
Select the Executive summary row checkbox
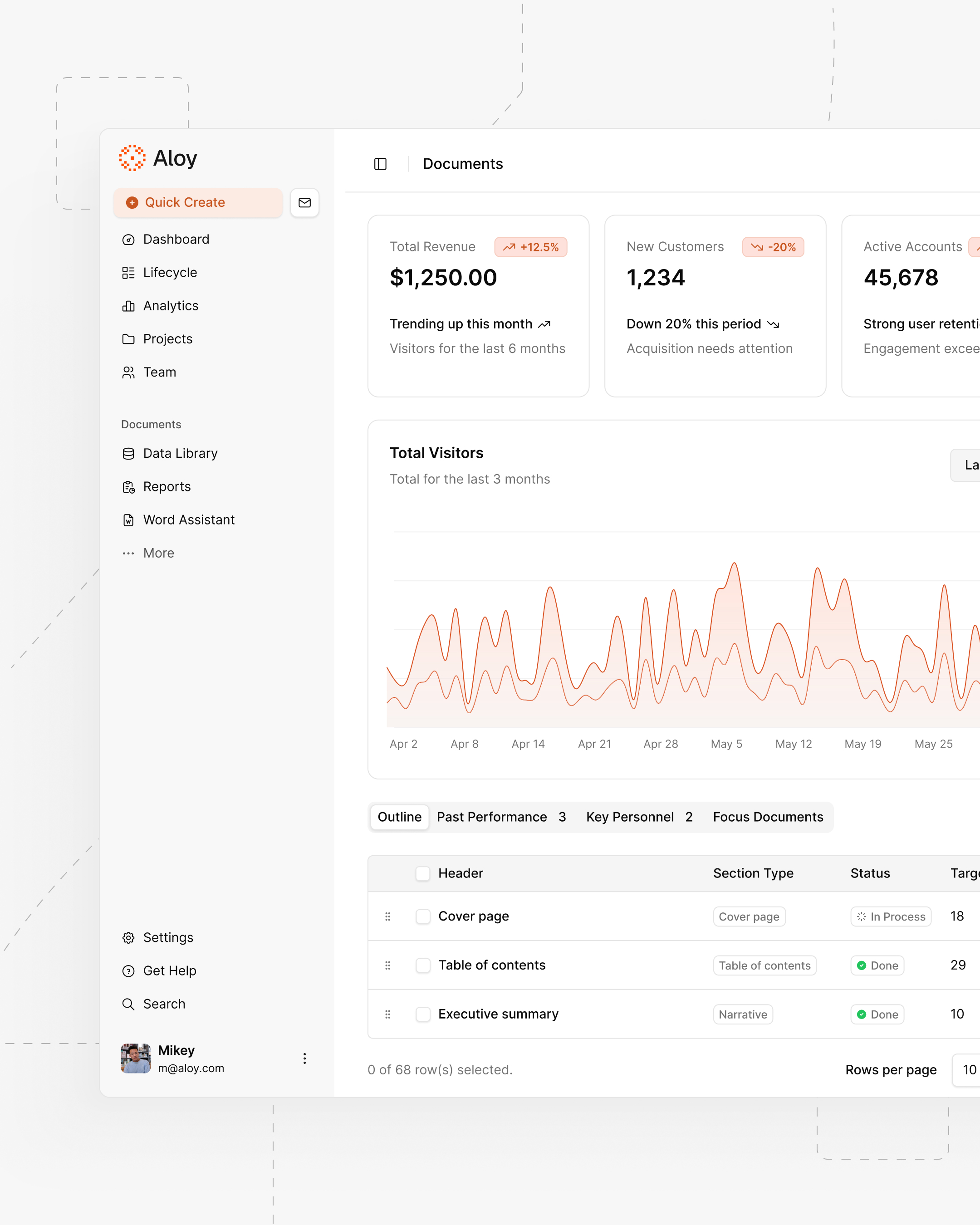[x=423, y=1014]
